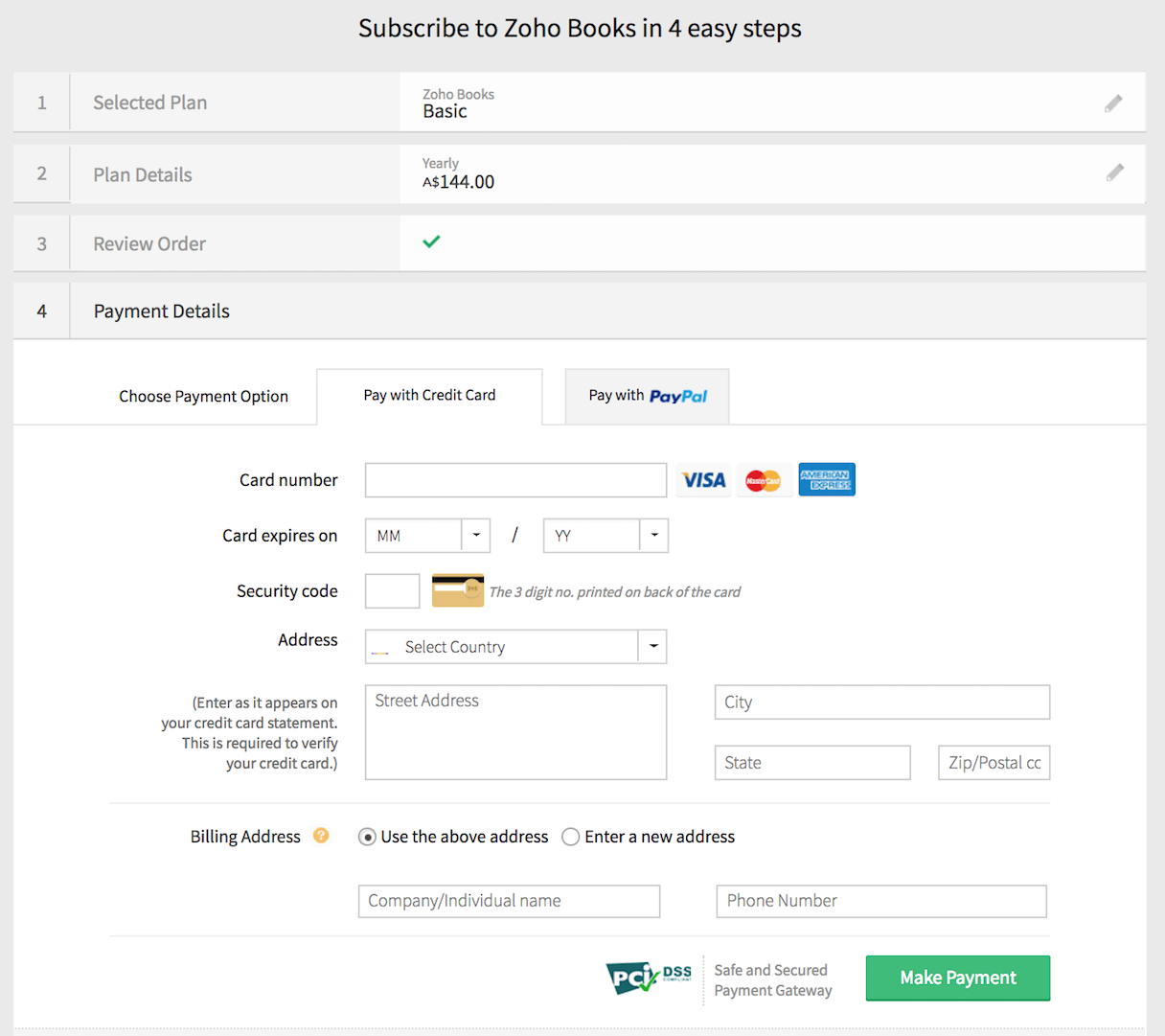Select the 'Use the above address' radio button
Viewport: 1165px width, 1036px height.
tap(367, 837)
